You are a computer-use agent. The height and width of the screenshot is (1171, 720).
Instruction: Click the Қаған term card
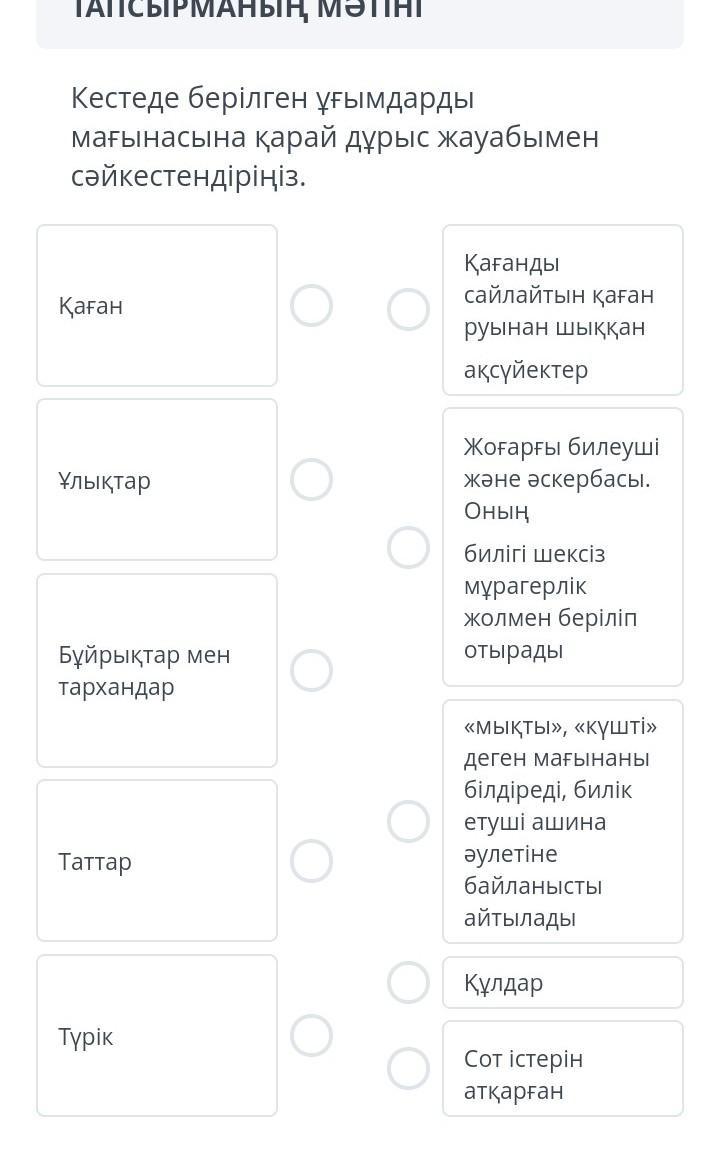pyautogui.click(x=157, y=305)
